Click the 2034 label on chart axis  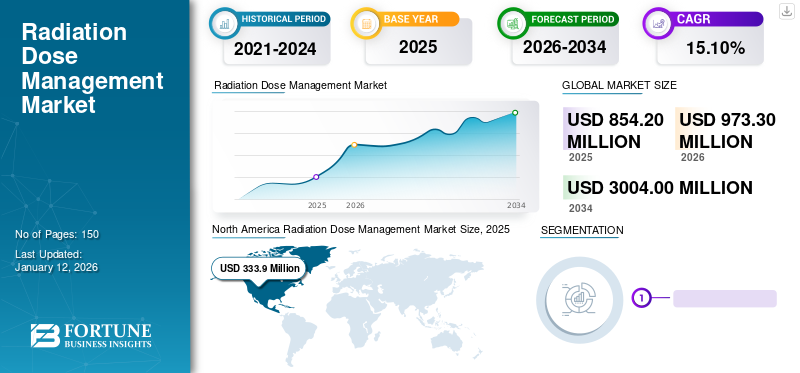point(516,206)
